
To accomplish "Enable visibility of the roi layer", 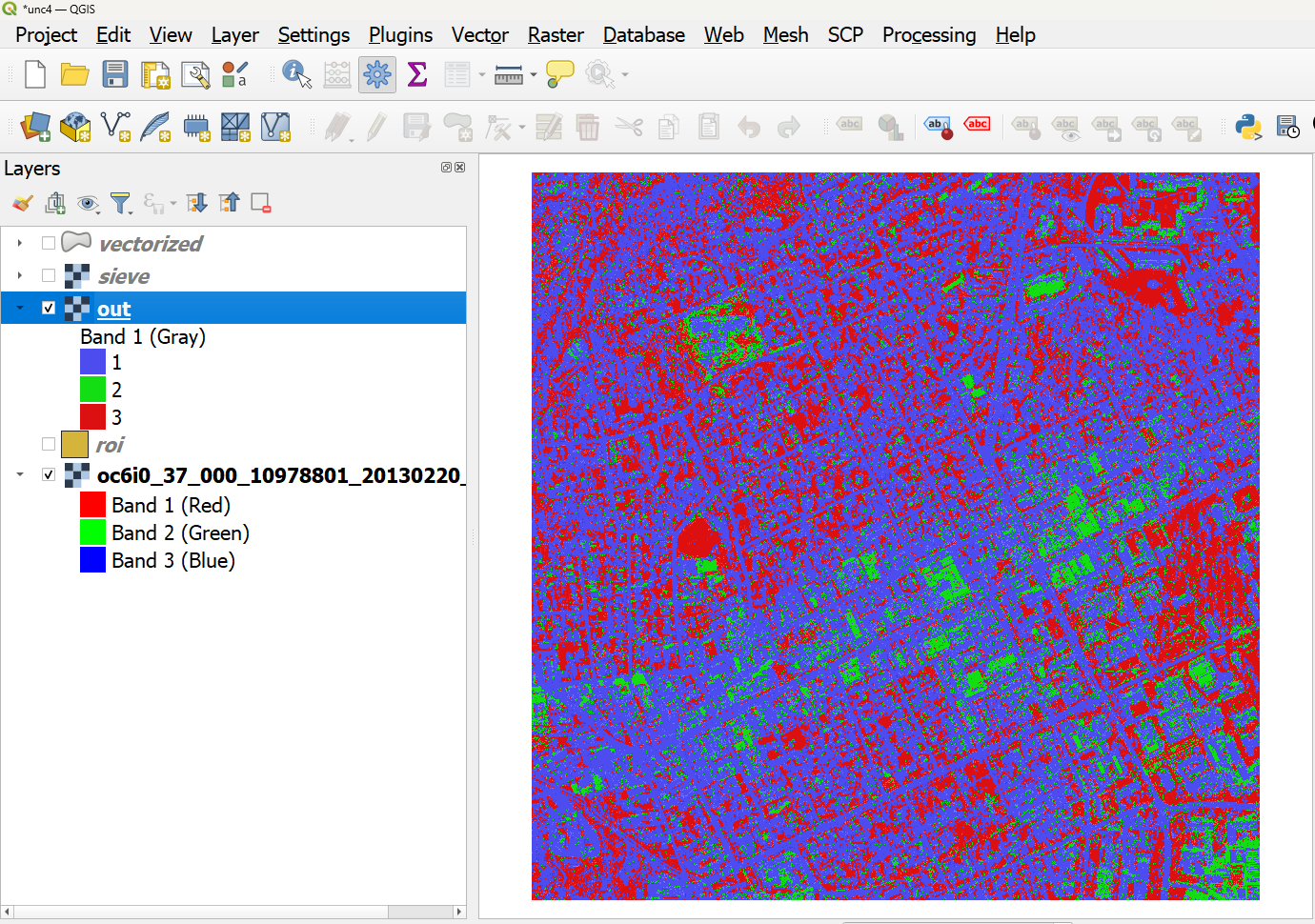I will point(49,444).
